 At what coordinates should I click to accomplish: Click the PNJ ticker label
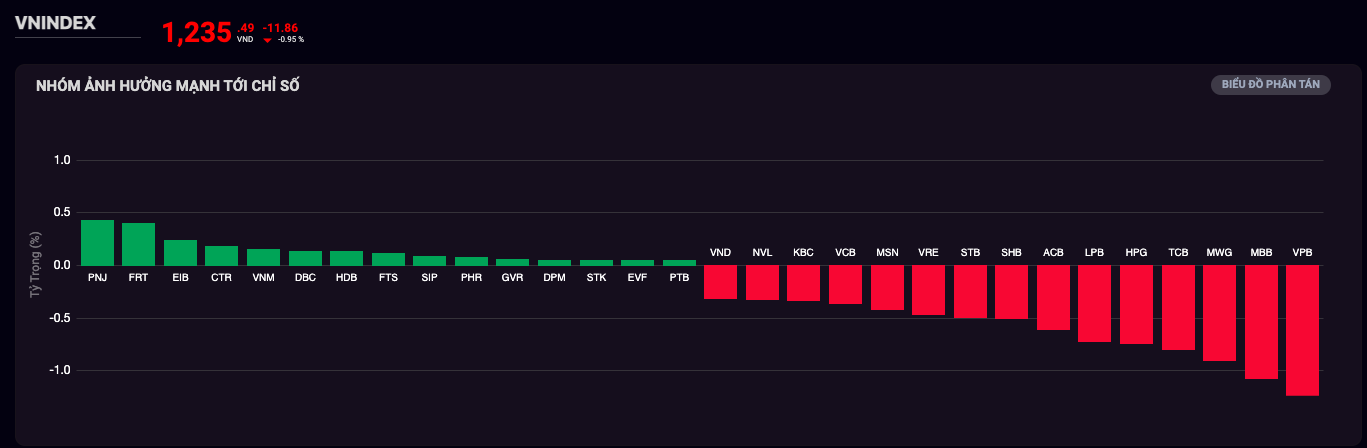tap(97, 277)
